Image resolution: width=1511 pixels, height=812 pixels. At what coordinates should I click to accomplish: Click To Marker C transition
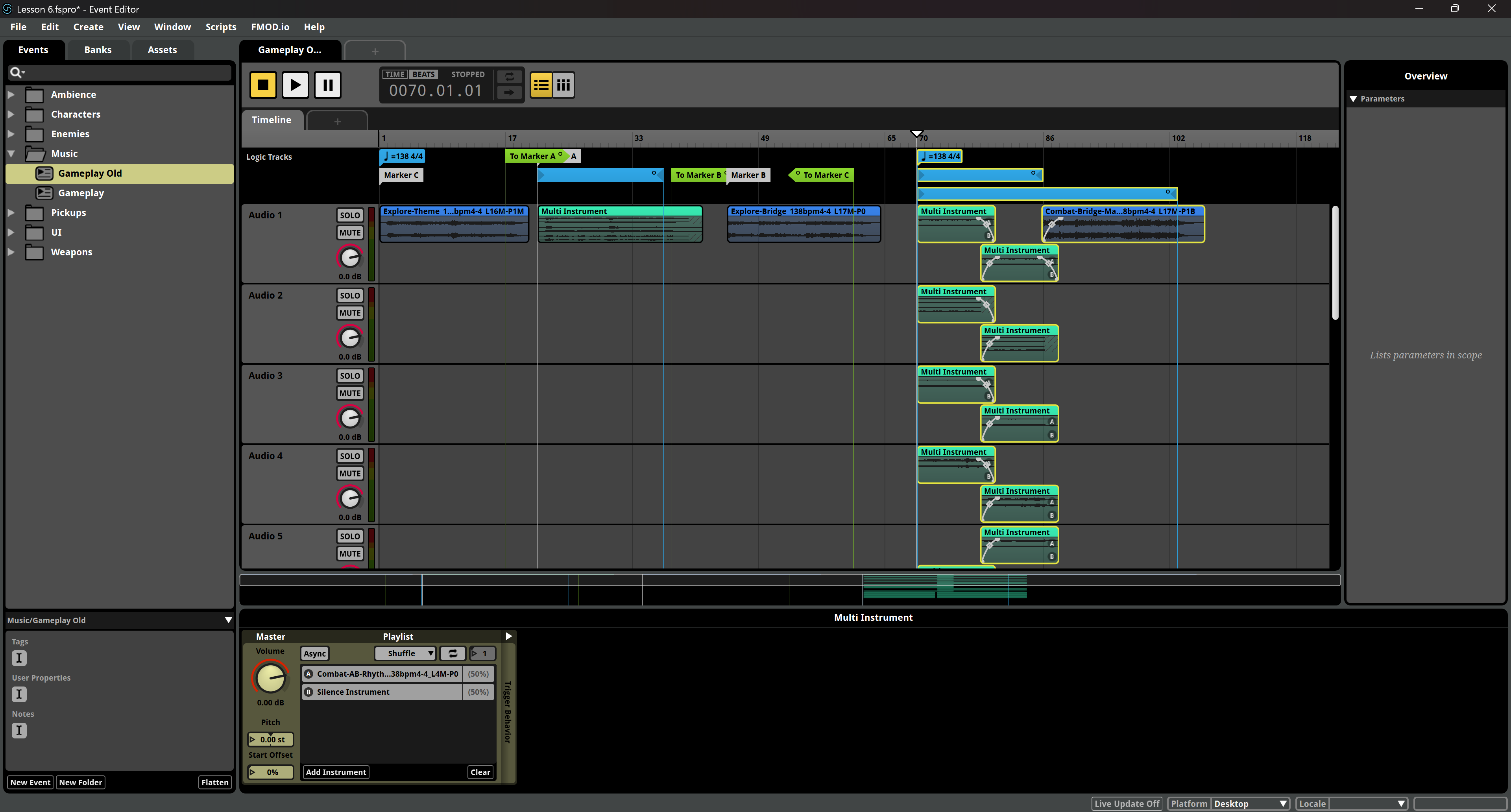pyautogui.click(x=822, y=175)
